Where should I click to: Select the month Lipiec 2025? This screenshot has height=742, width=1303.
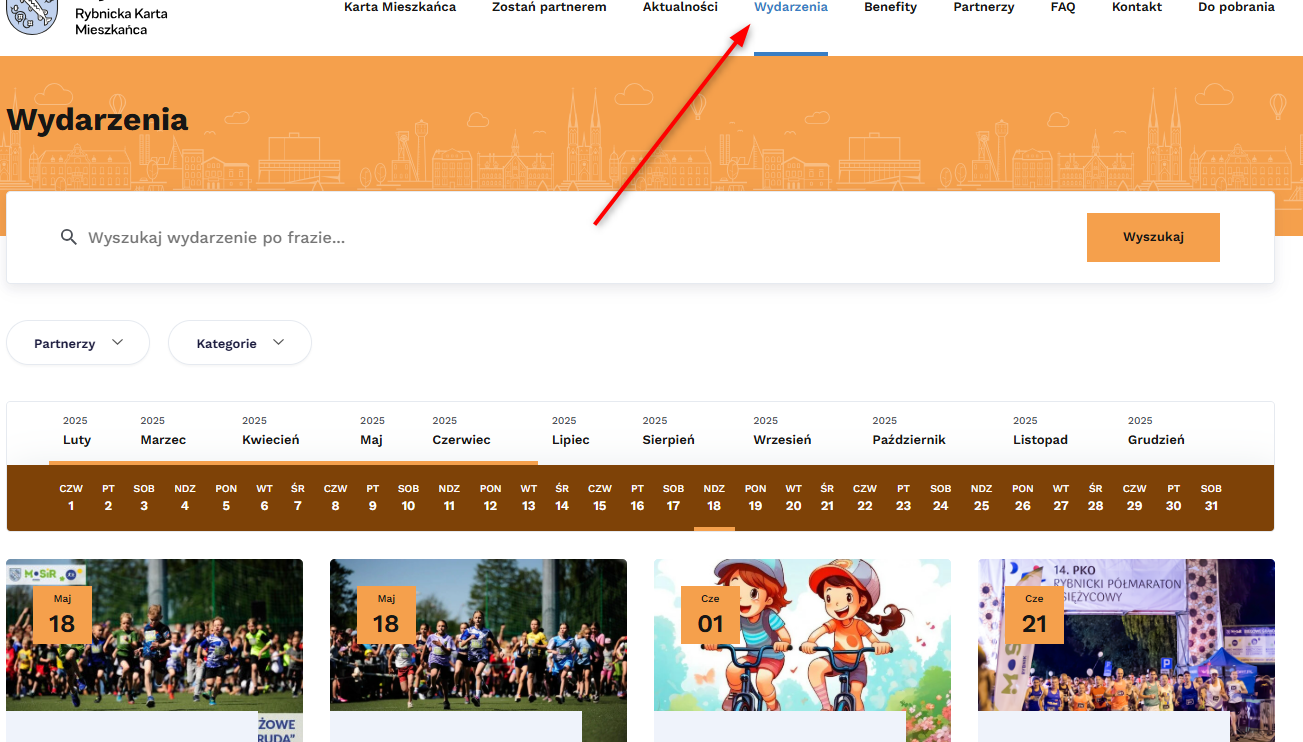pos(571,431)
